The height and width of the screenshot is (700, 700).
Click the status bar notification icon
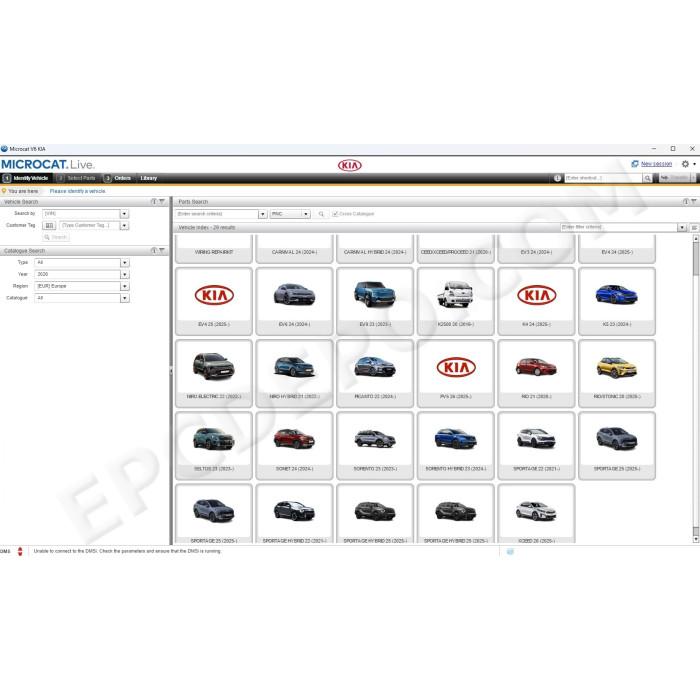[x=510, y=552]
